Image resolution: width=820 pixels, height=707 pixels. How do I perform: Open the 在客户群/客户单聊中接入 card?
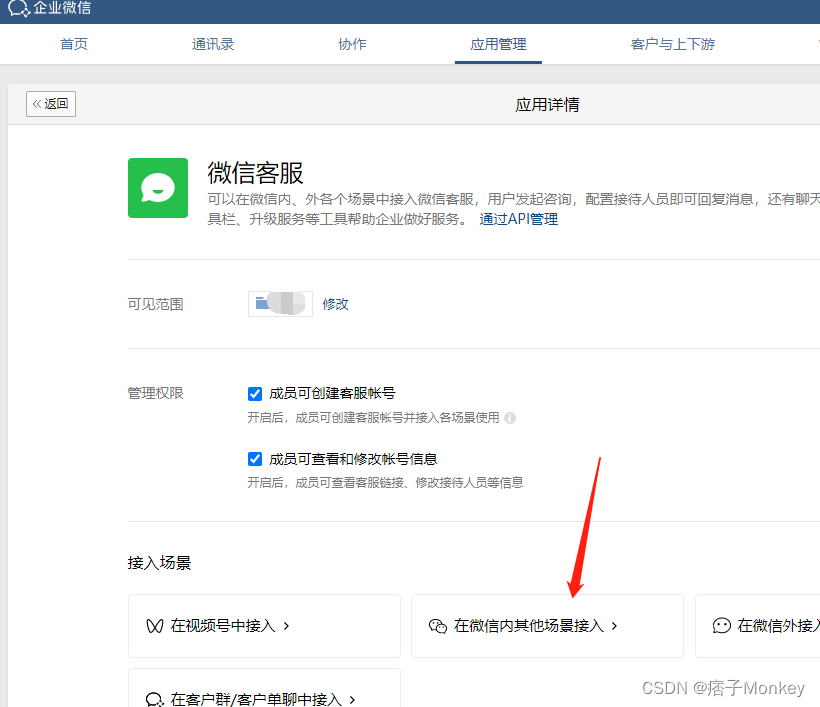click(x=264, y=690)
